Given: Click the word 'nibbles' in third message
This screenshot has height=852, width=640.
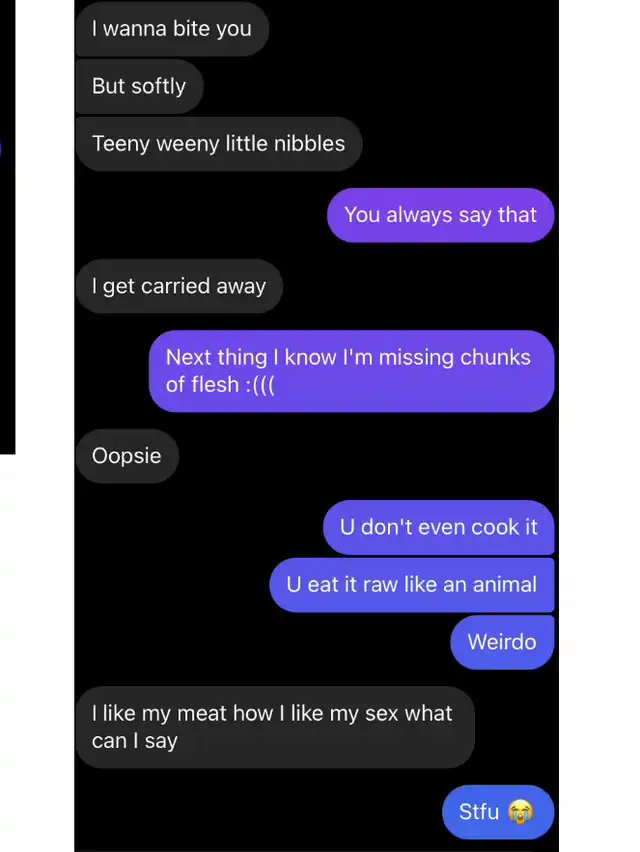Looking at the screenshot, I should coord(309,144).
